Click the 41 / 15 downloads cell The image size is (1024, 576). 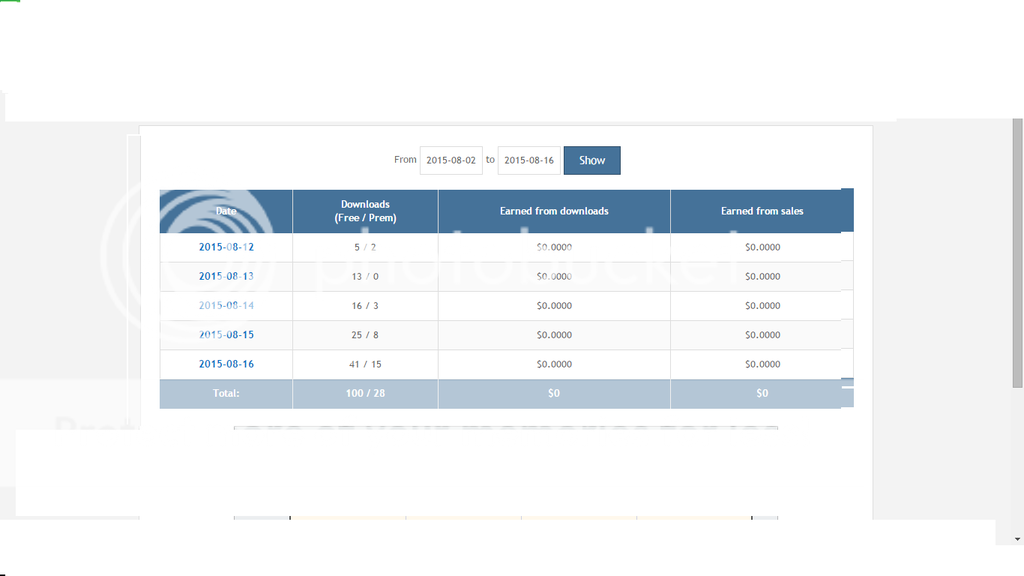pos(365,364)
